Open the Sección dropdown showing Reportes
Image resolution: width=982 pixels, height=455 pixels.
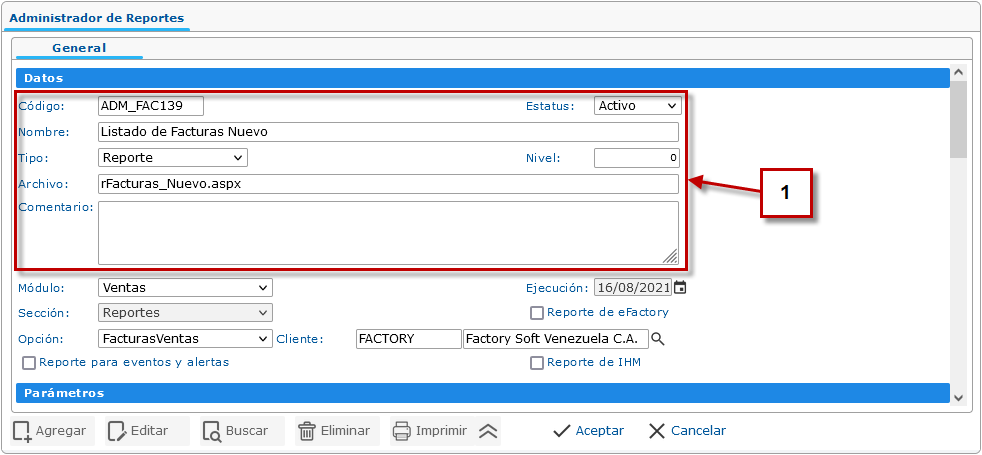[185, 312]
